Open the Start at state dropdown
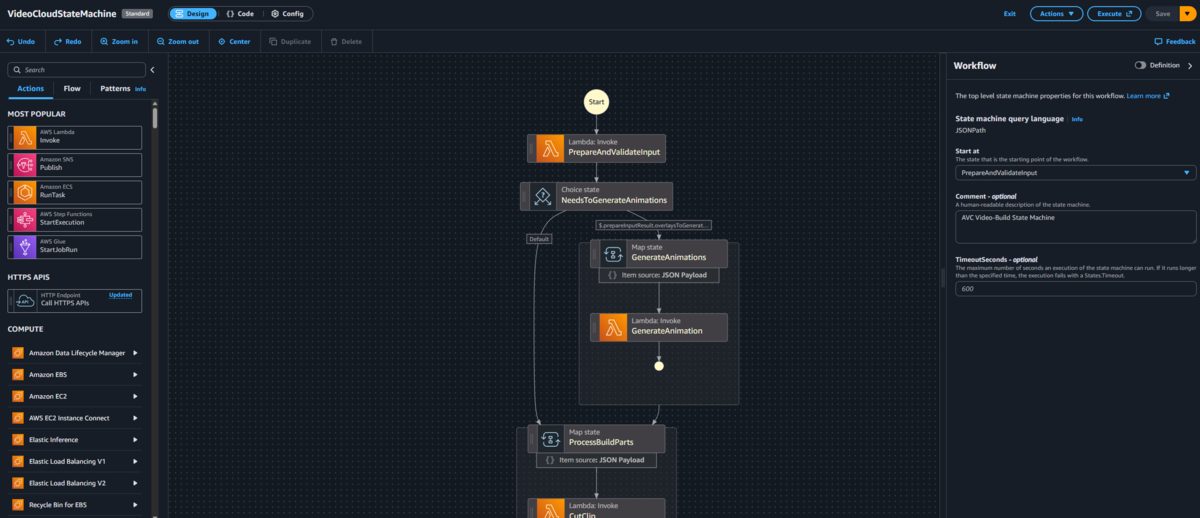This screenshot has height=518, width=1200. tap(1075, 173)
